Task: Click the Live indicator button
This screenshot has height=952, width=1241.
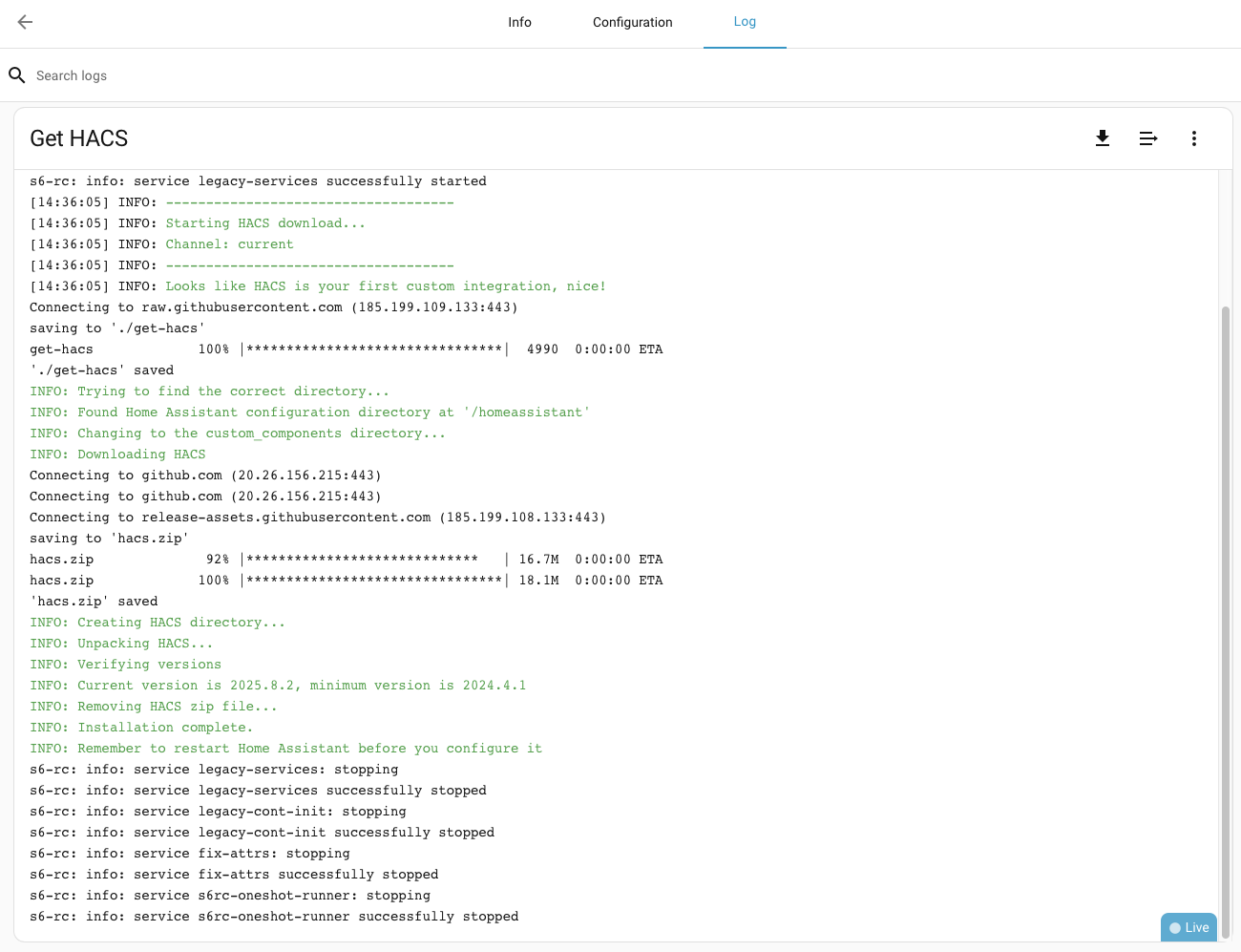Action: [x=1188, y=927]
